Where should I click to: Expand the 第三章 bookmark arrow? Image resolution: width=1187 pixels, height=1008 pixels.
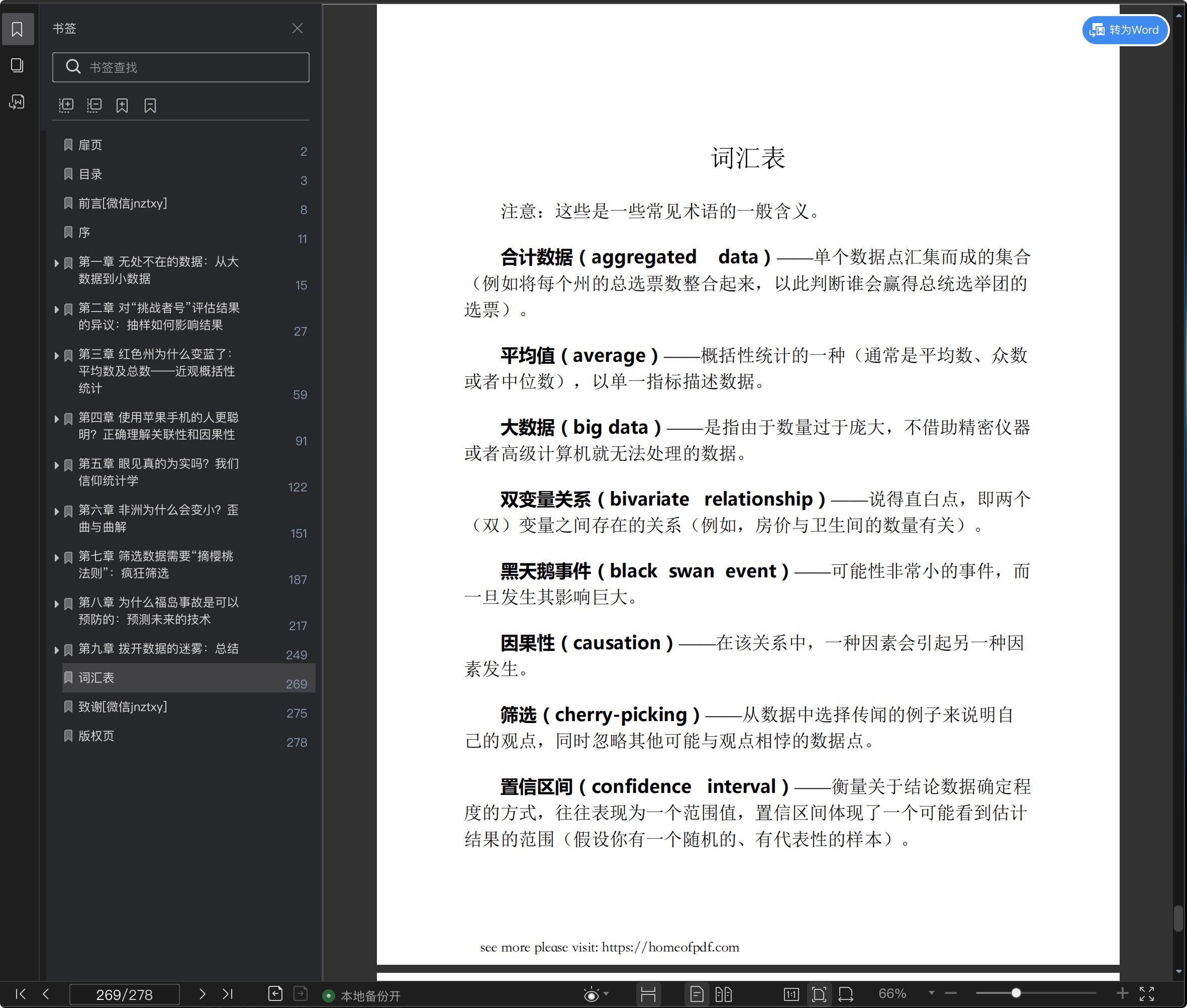(57, 355)
